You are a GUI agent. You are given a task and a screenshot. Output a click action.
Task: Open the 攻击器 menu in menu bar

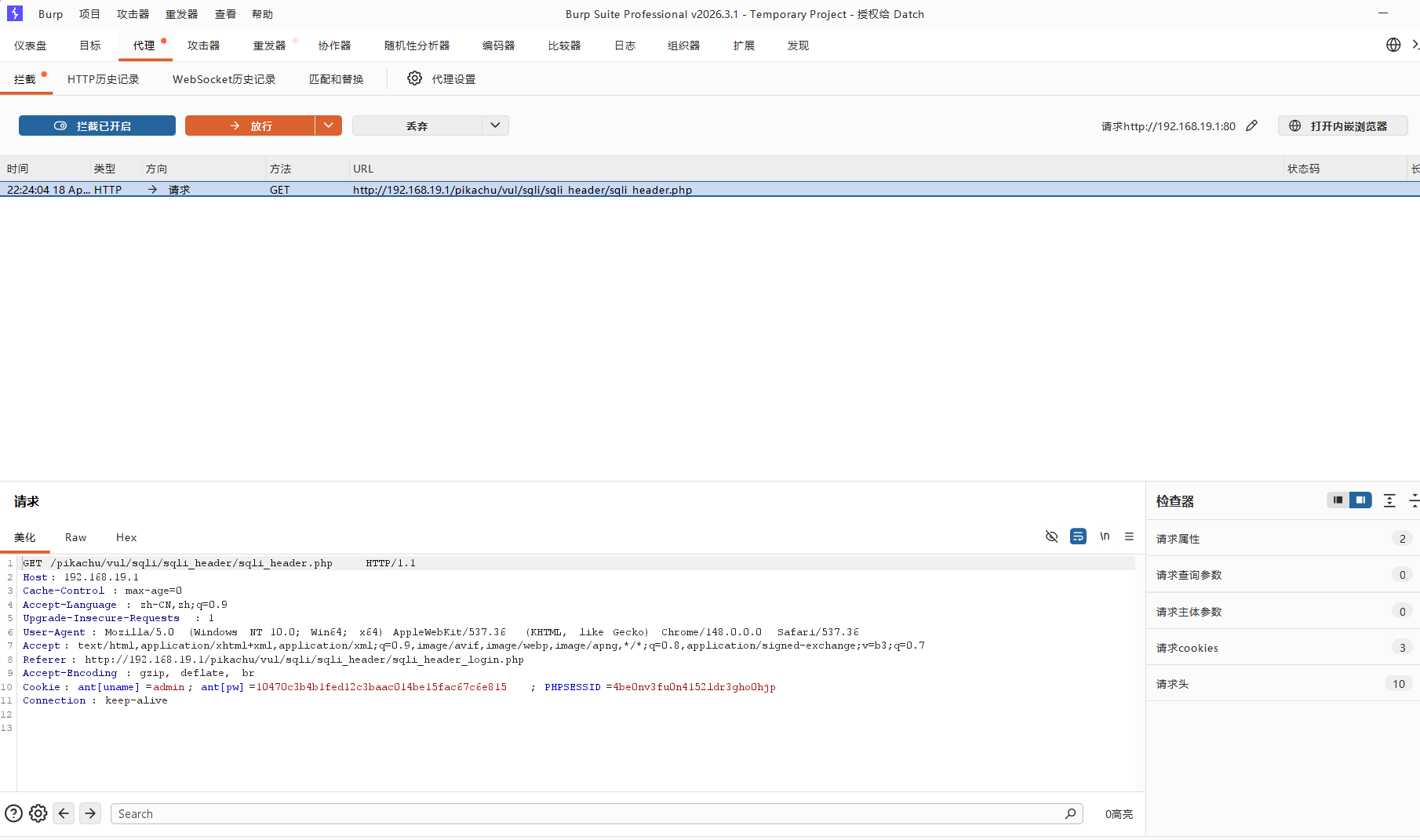pos(133,14)
